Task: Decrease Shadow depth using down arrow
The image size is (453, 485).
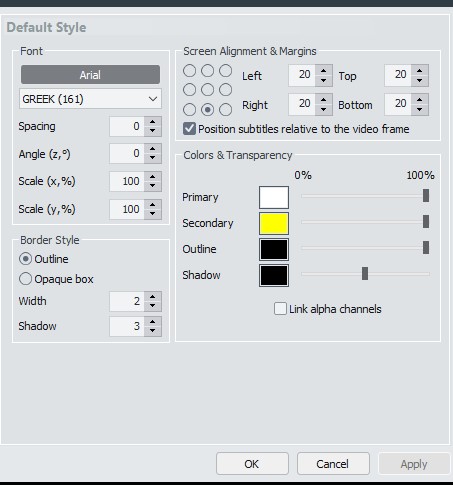Action: click(x=153, y=331)
